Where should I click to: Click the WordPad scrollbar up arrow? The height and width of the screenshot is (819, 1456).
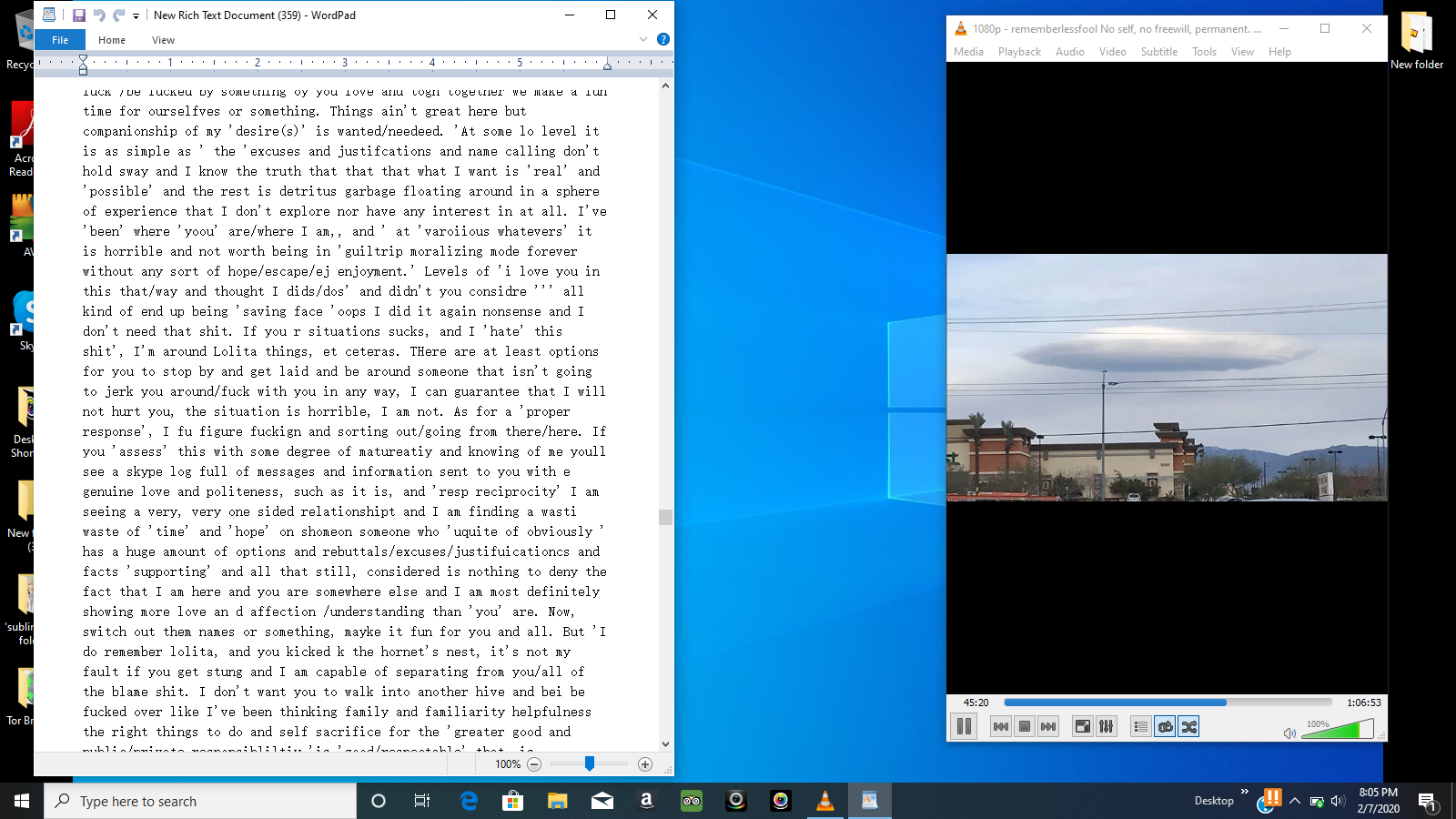666,86
